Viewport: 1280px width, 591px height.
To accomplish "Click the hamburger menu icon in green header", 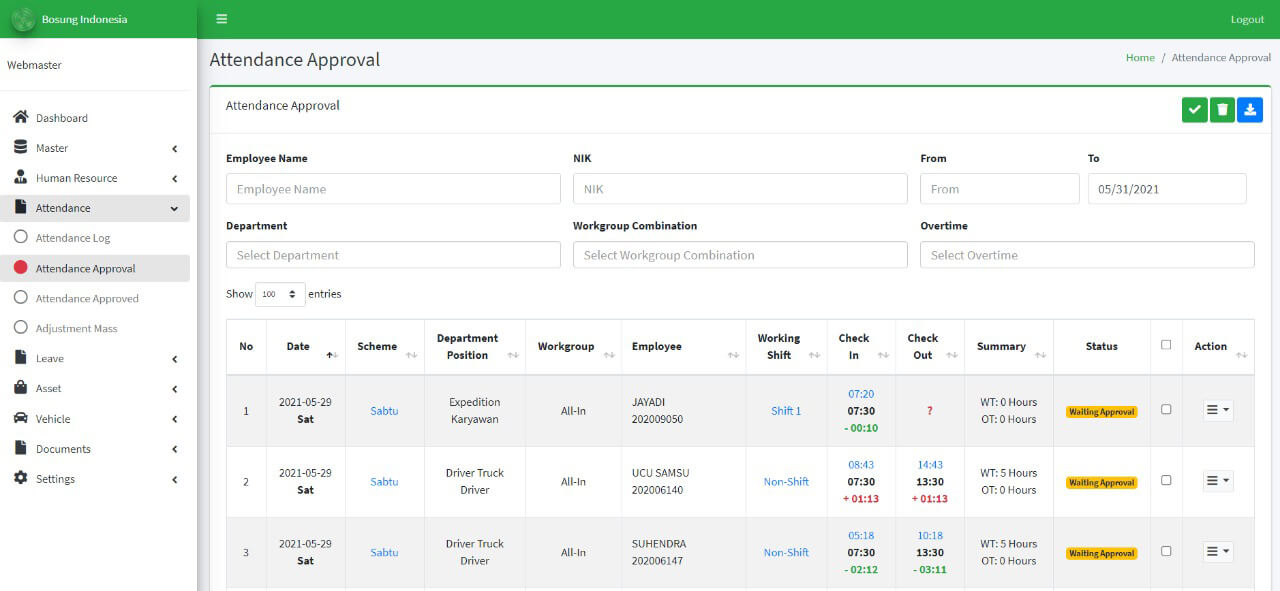I will 221,18.
